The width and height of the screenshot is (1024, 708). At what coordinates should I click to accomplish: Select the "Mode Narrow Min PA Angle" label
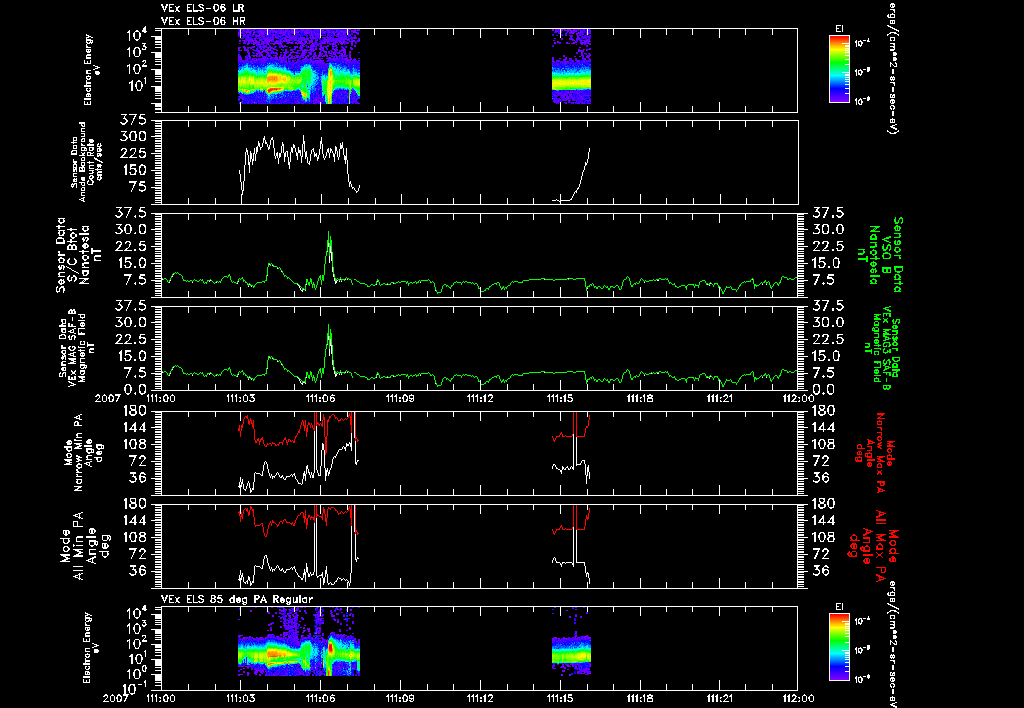click(x=83, y=452)
